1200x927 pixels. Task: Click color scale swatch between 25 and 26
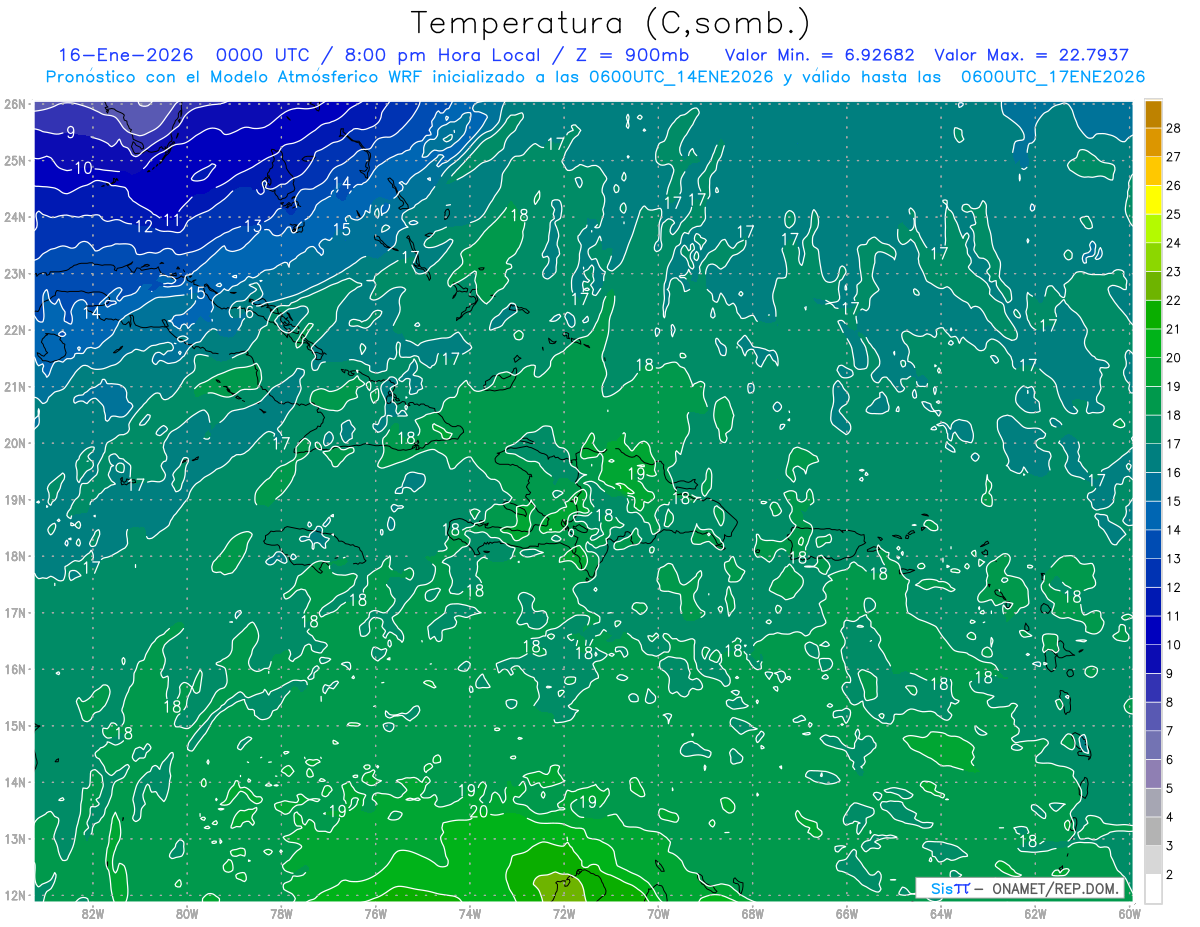click(1153, 199)
